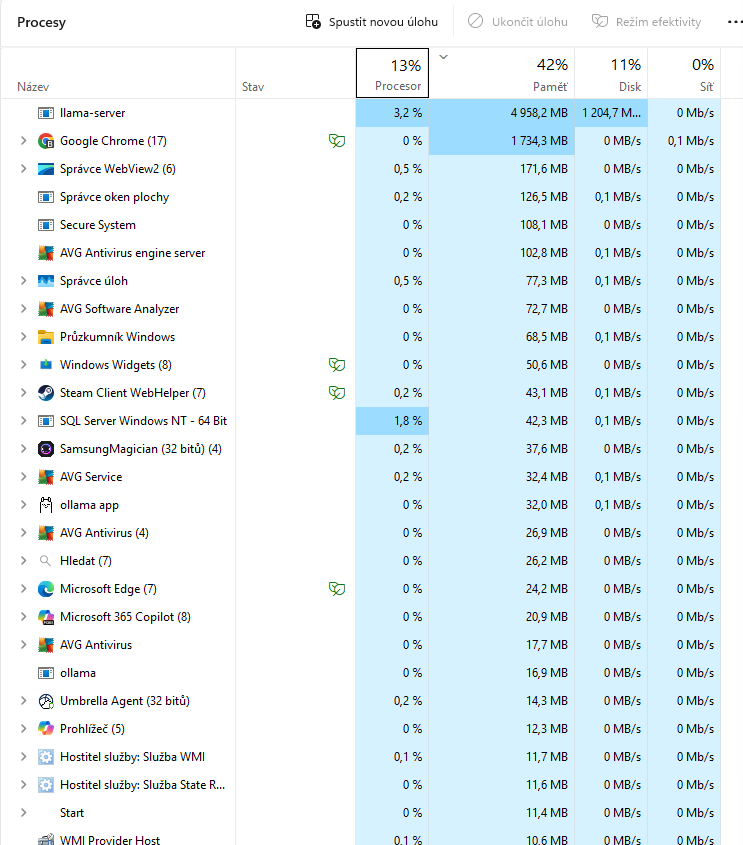Select Hostitel služby: Služba State R... row
743x845 pixels.
[360, 785]
